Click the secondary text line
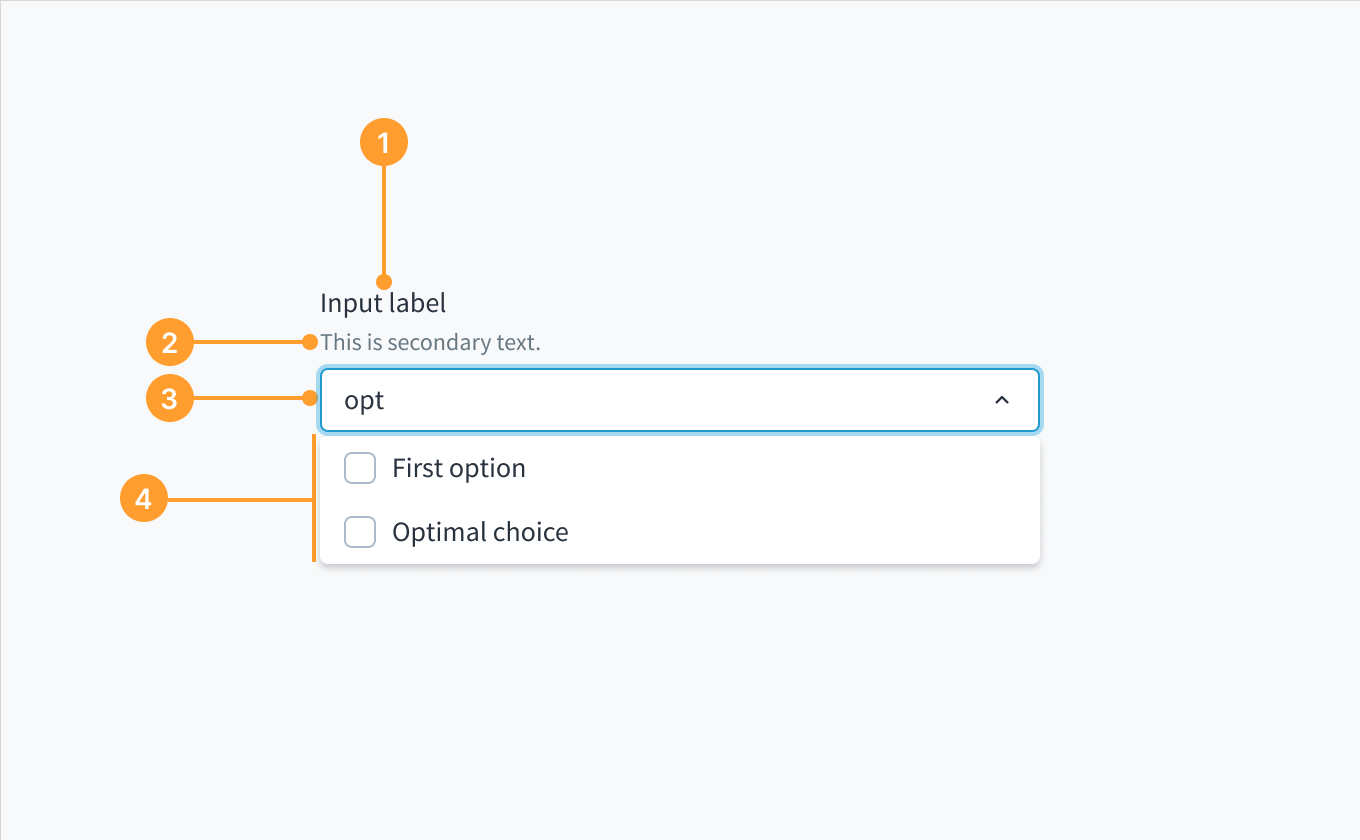This screenshot has height=840, width=1360. coord(431,342)
